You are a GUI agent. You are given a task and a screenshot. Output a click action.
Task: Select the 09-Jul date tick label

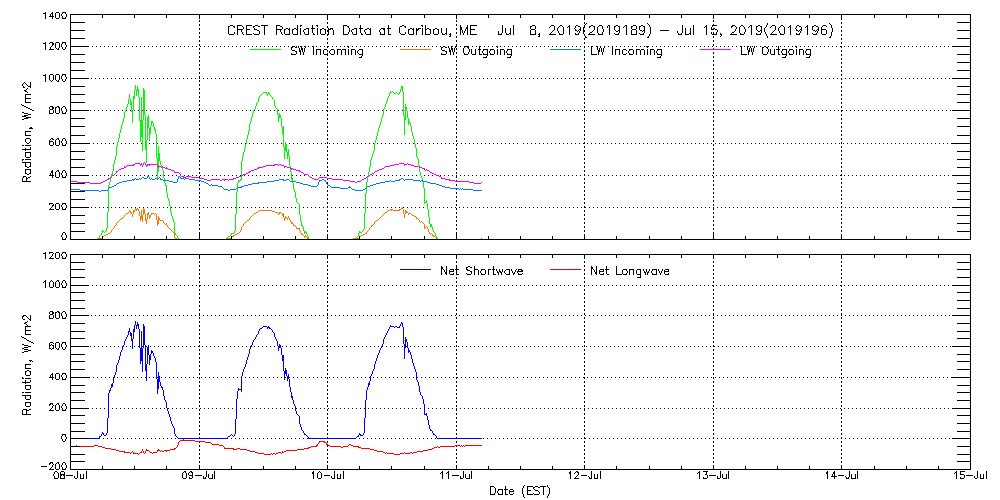[199, 476]
